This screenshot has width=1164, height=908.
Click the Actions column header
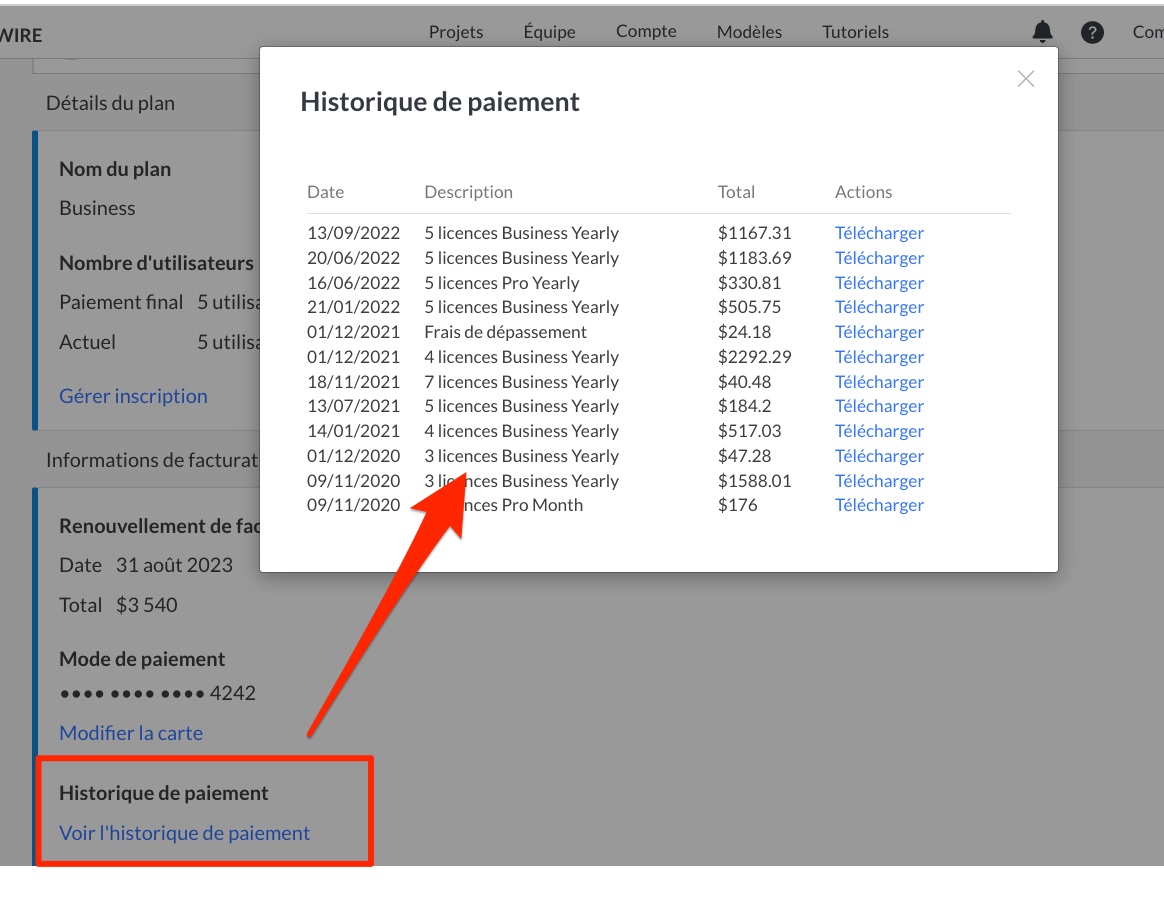pos(863,192)
